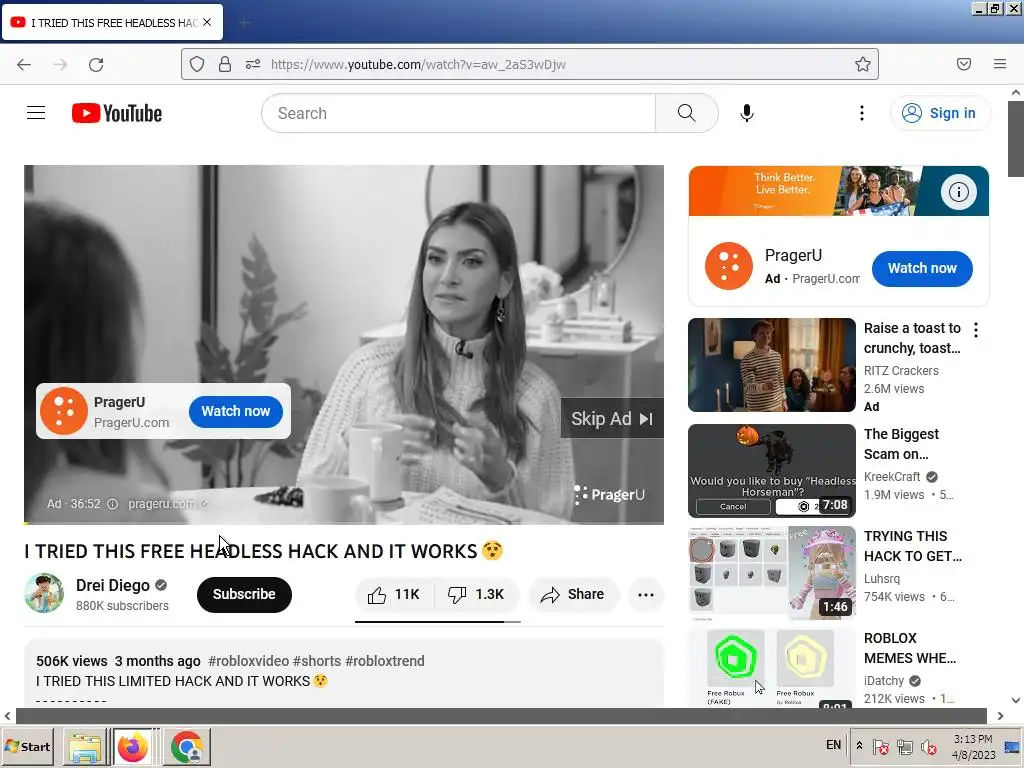Open Firefox application menu
The width and height of the screenshot is (1024, 768).
(x=999, y=64)
